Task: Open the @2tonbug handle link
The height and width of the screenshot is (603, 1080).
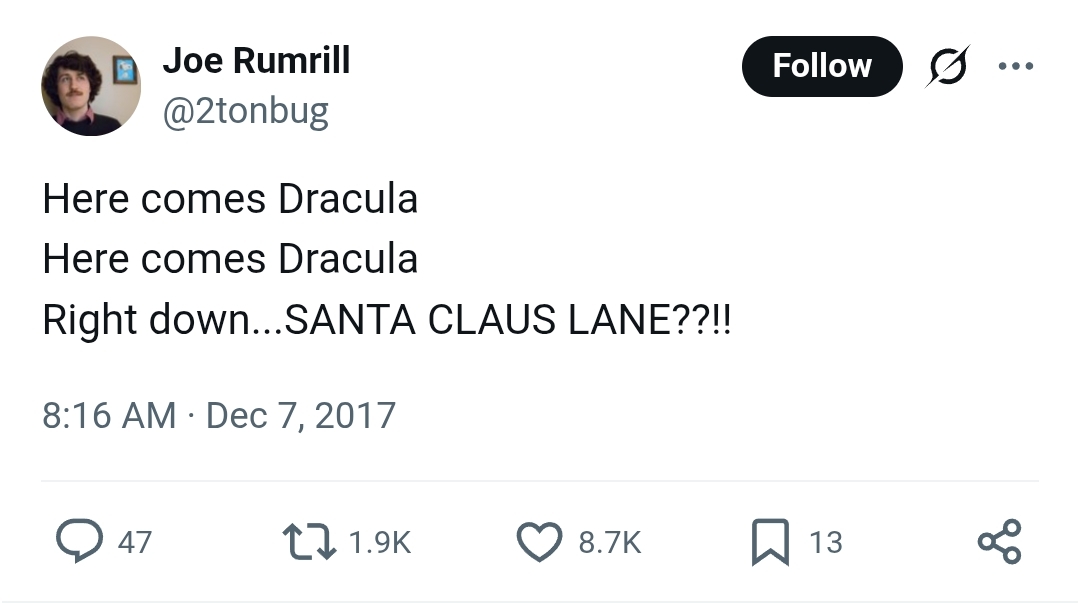Action: [x=245, y=111]
